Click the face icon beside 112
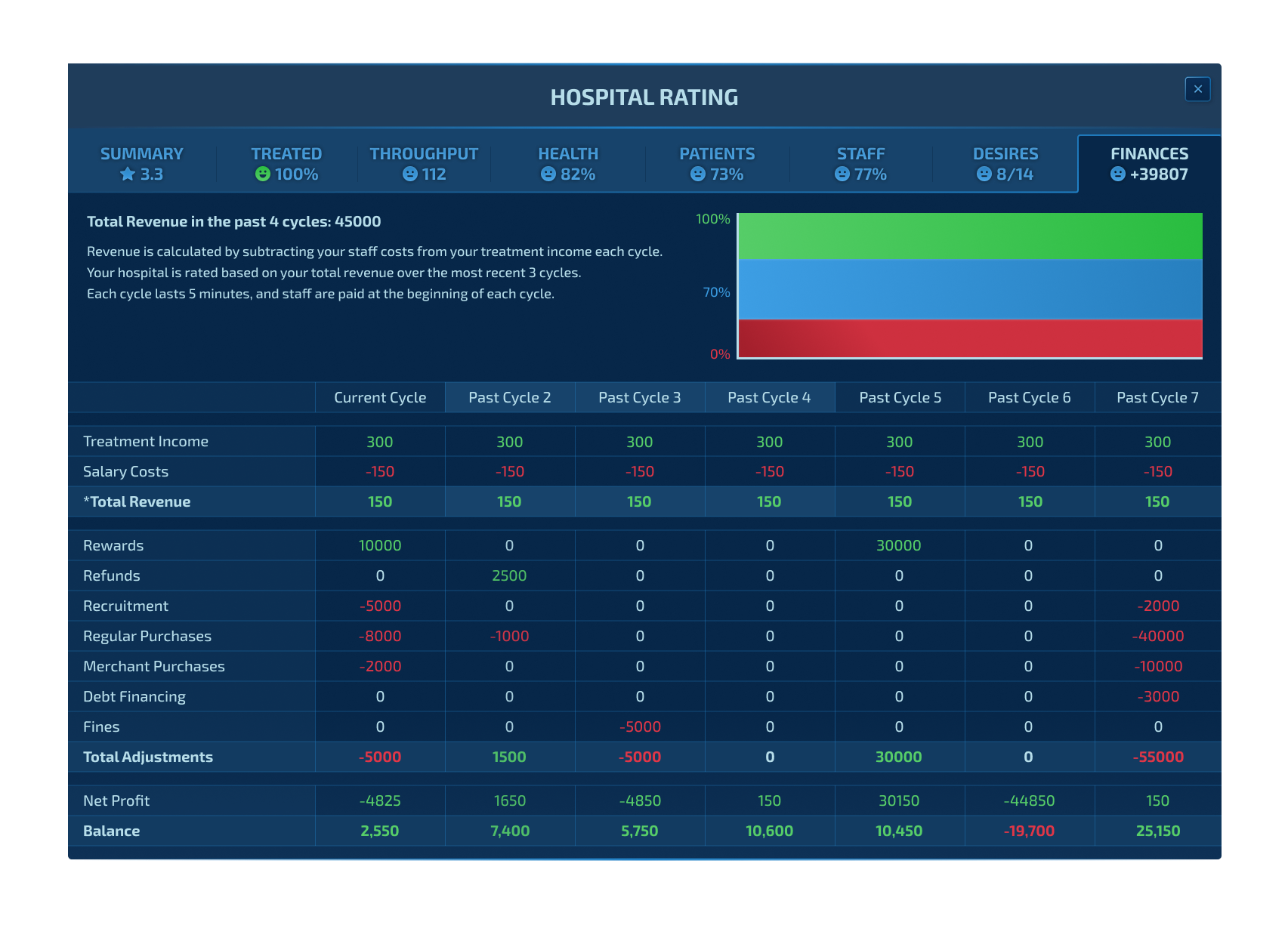Image resolution: width=1288 pixels, height=947 pixels. [x=410, y=174]
